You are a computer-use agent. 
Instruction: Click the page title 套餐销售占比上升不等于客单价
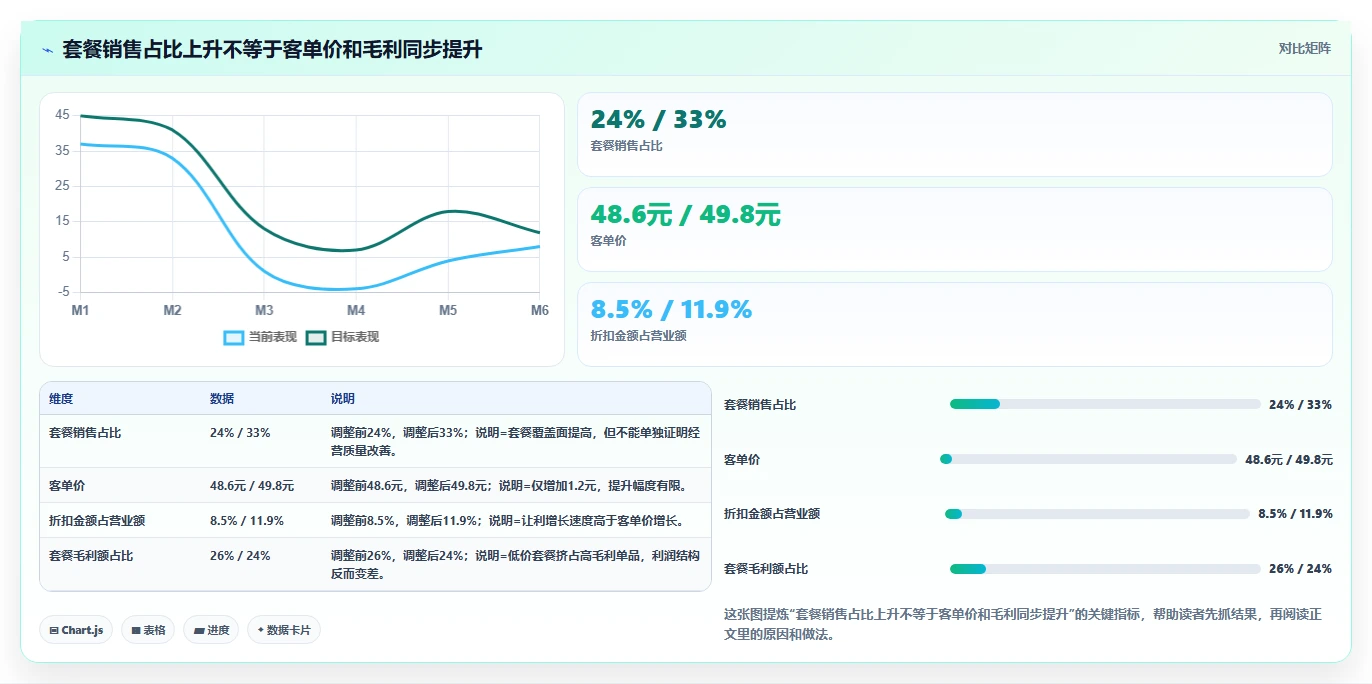(x=273, y=49)
